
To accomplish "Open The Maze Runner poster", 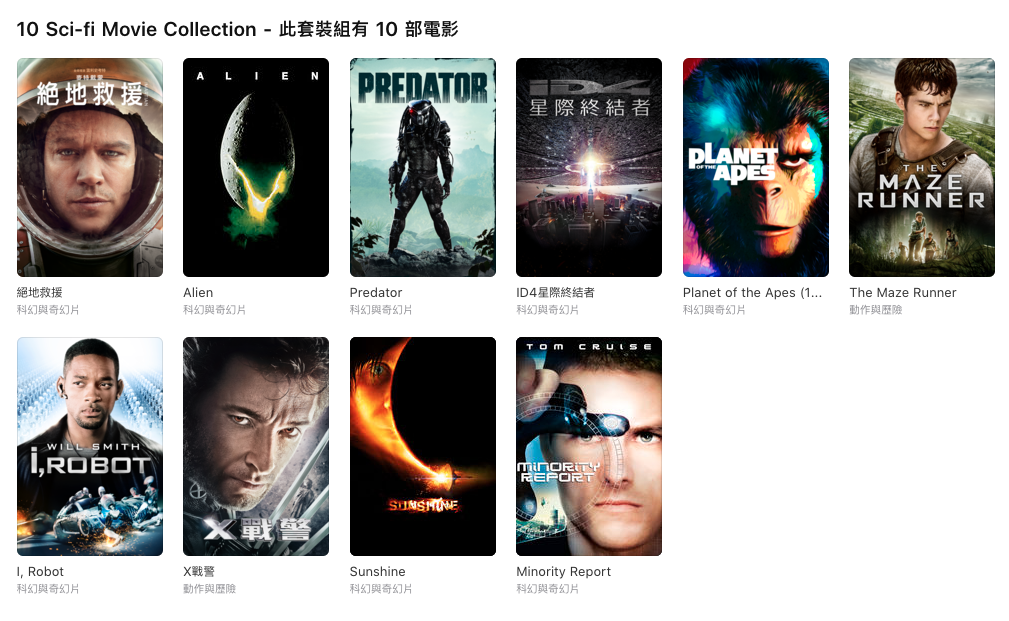I will coord(921,167).
